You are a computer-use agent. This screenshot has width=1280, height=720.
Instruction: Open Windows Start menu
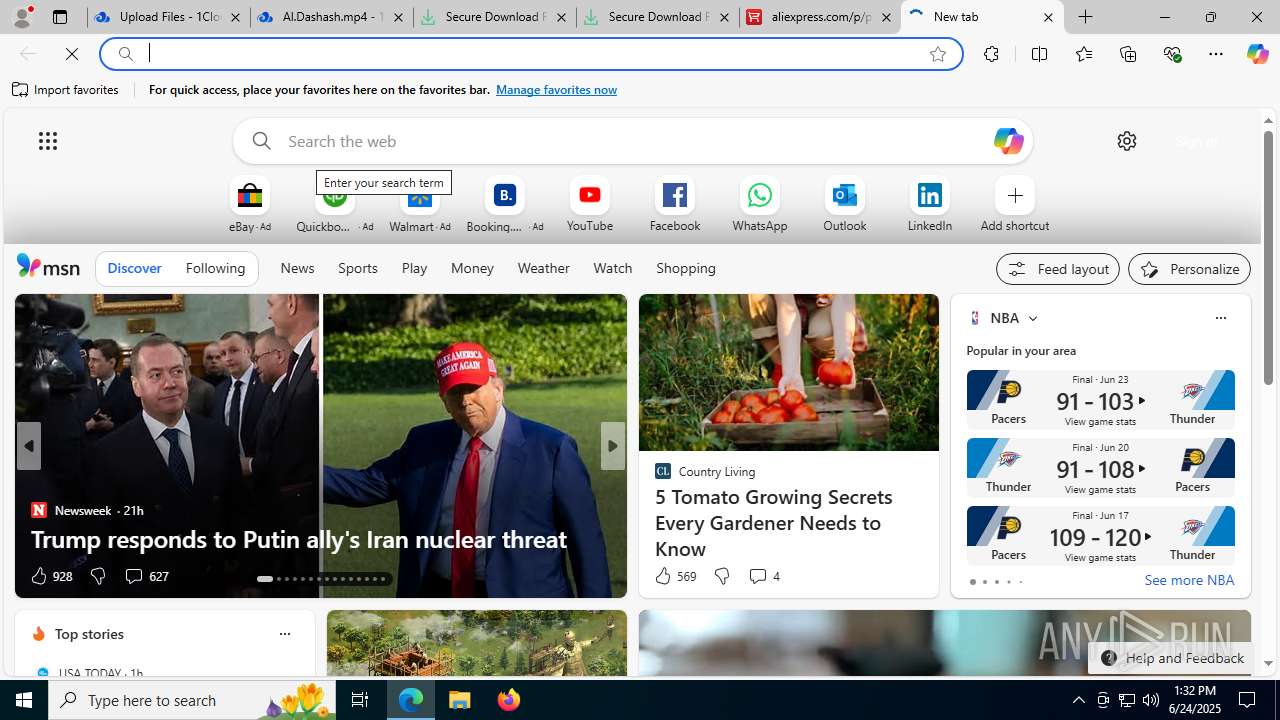(24, 700)
